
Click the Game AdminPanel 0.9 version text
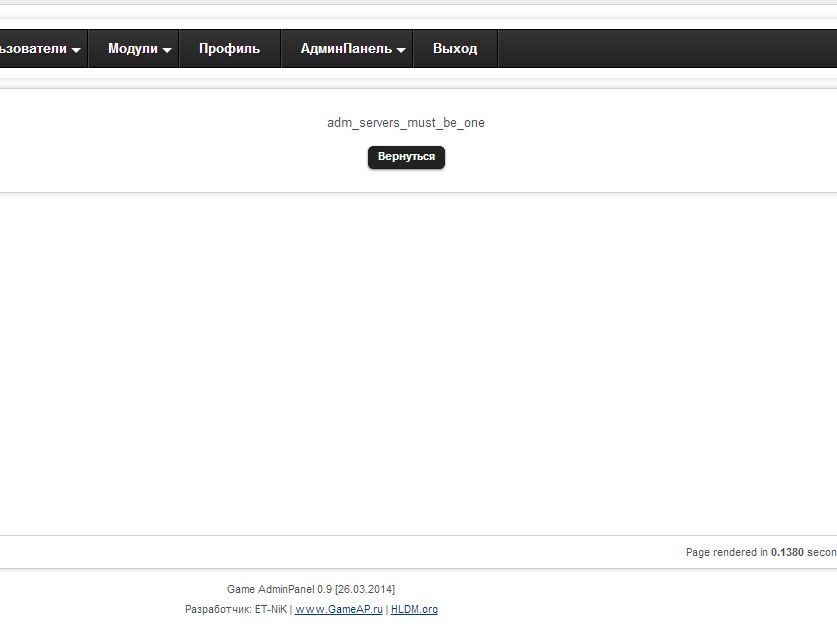(x=279, y=589)
